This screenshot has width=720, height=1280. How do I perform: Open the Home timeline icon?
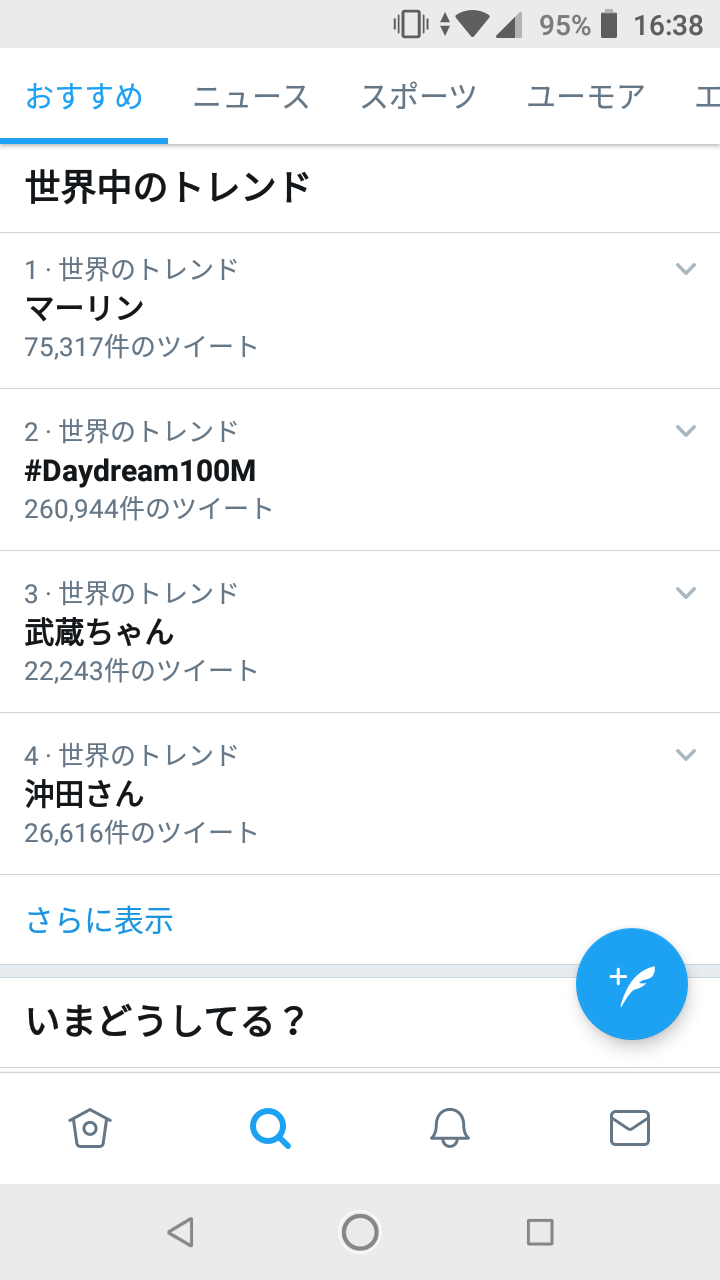pyautogui.click(x=90, y=1128)
